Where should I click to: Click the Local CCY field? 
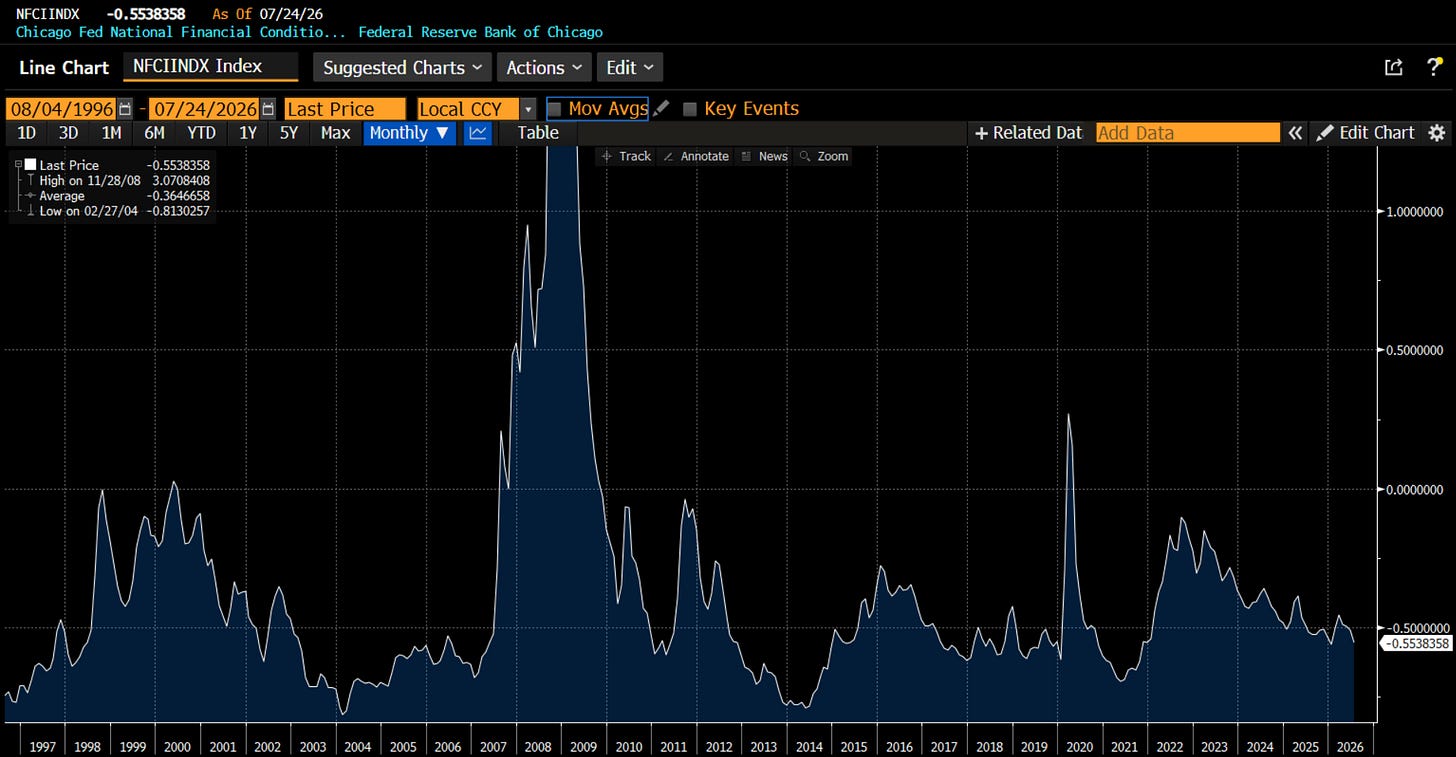(x=468, y=109)
